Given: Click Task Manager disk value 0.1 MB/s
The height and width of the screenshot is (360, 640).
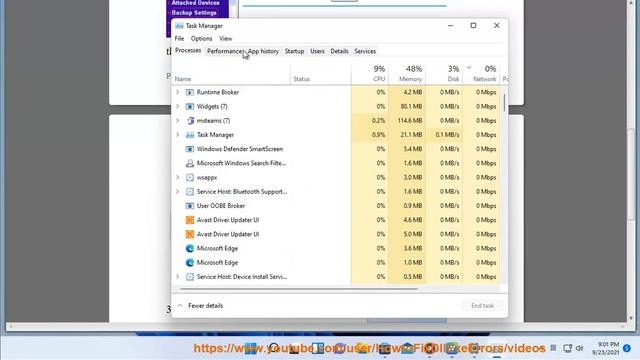Looking at the screenshot, I should 447,135.
